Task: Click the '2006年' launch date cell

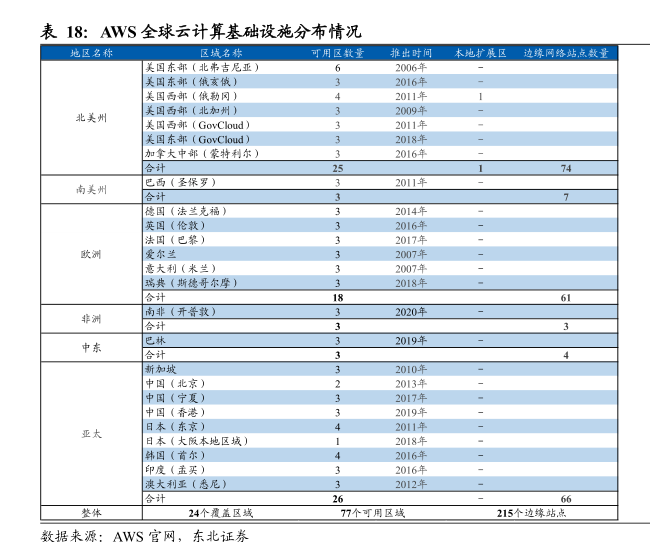Action: click(410, 67)
